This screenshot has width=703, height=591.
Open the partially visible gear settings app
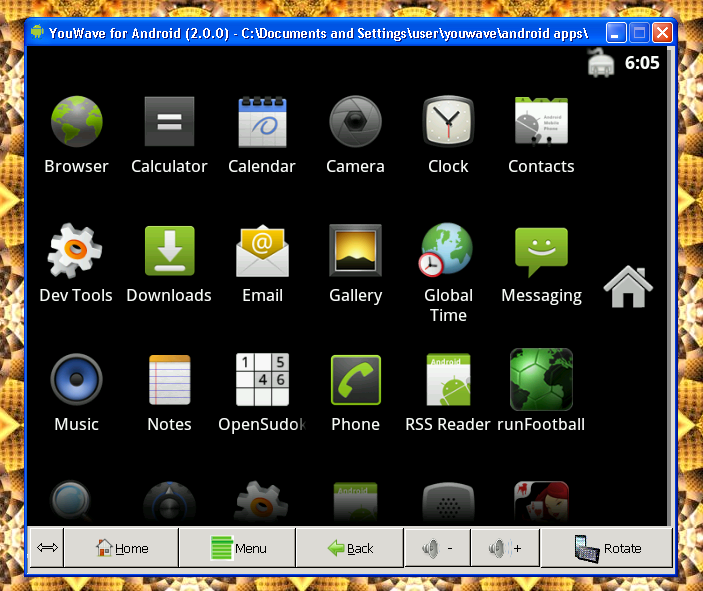coord(261,501)
